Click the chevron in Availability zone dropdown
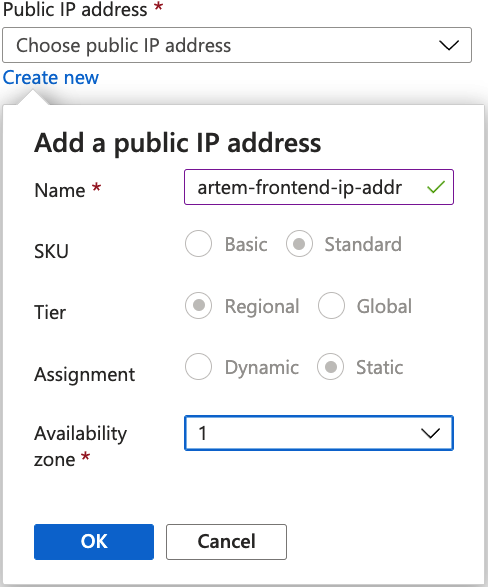This screenshot has height=587, width=488. pos(430,434)
